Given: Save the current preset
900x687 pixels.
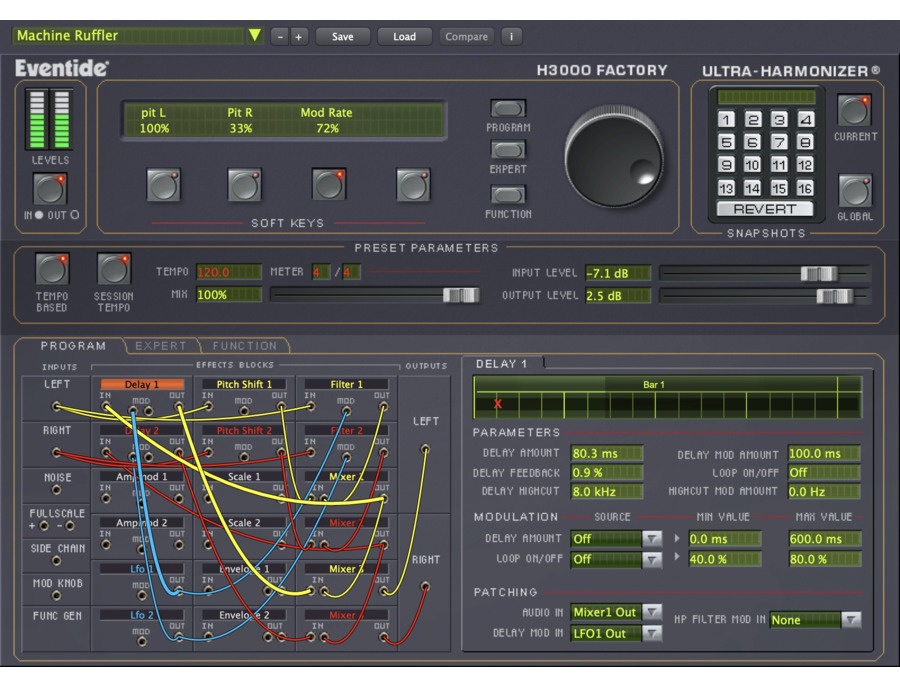Looking at the screenshot, I should (x=343, y=35).
